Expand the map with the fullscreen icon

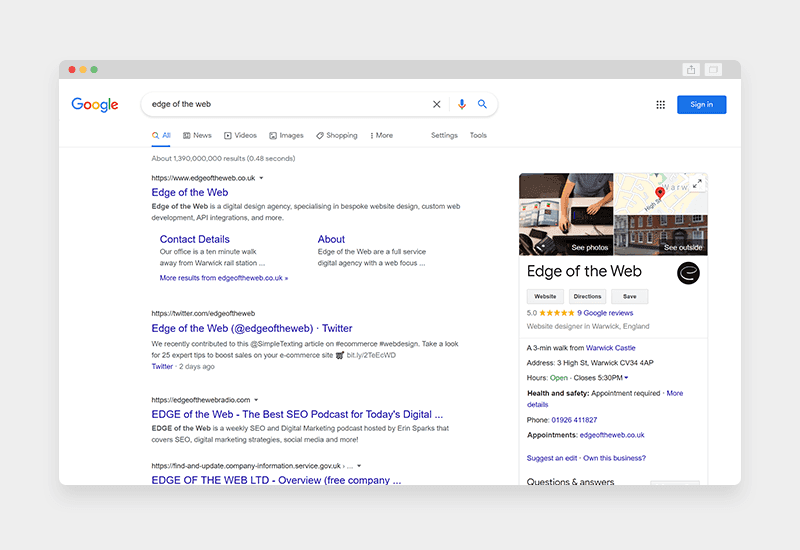click(x=698, y=183)
